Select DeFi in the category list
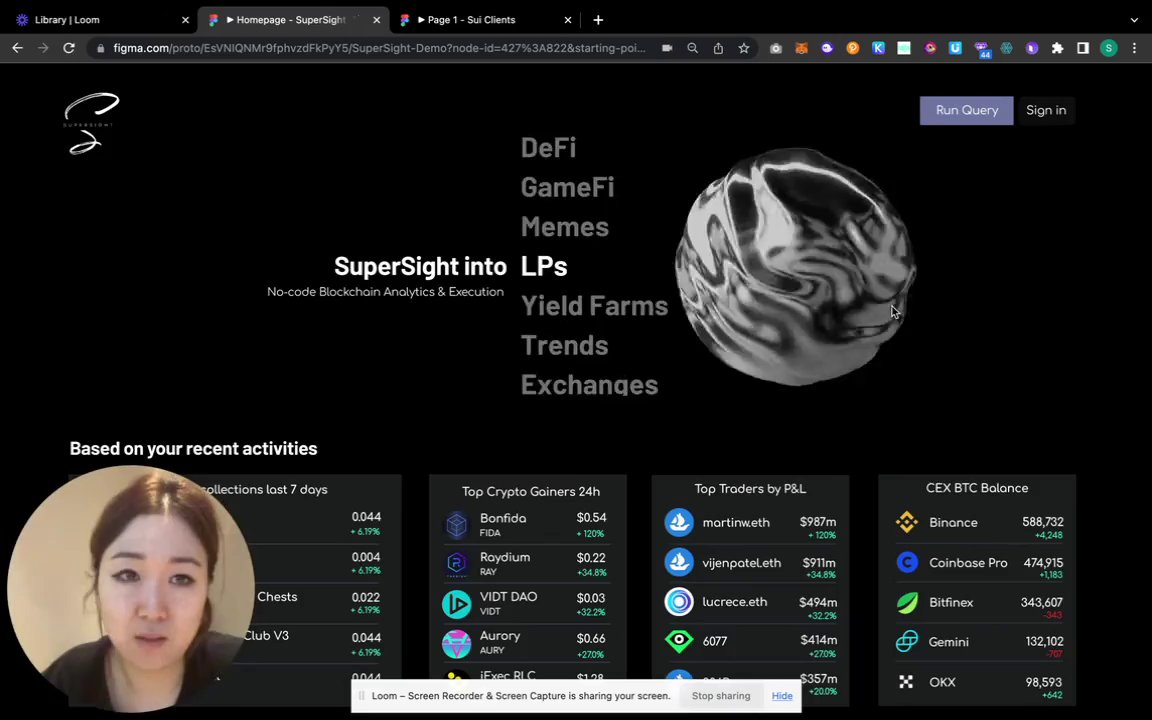 [x=548, y=148]
